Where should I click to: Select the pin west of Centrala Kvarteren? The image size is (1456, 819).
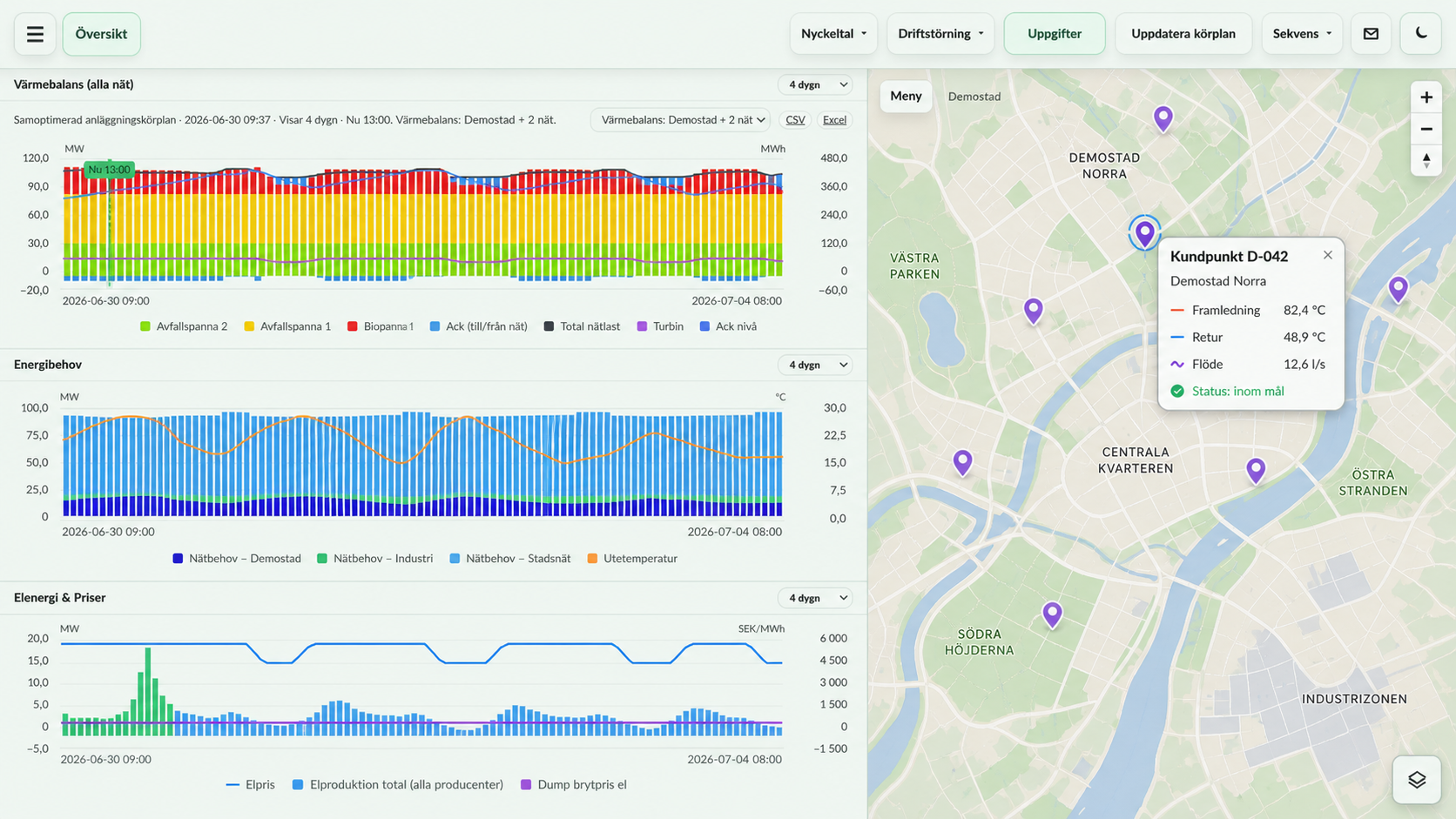click(962, 461)
